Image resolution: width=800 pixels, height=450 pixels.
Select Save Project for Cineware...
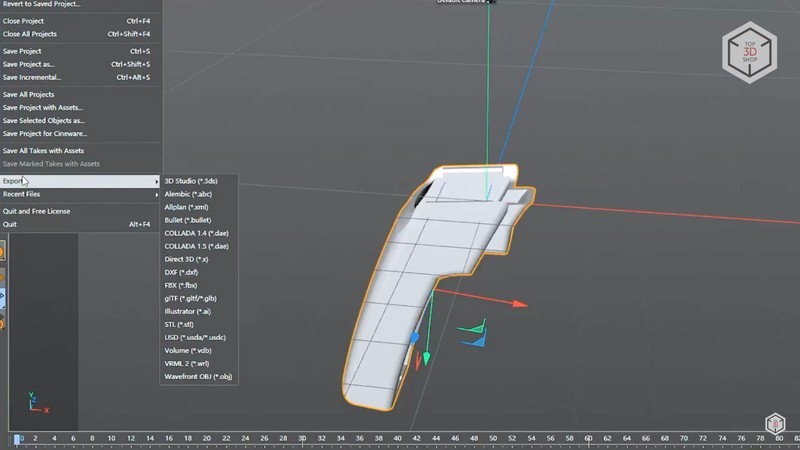point(45,133)
